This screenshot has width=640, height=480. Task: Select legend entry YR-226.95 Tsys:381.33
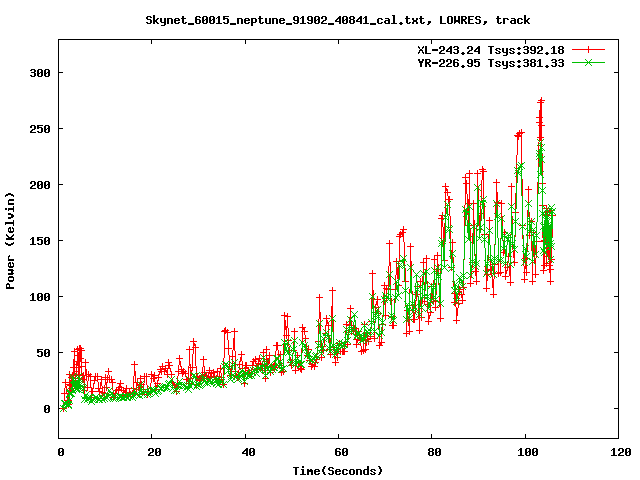[x=491, y=63]
